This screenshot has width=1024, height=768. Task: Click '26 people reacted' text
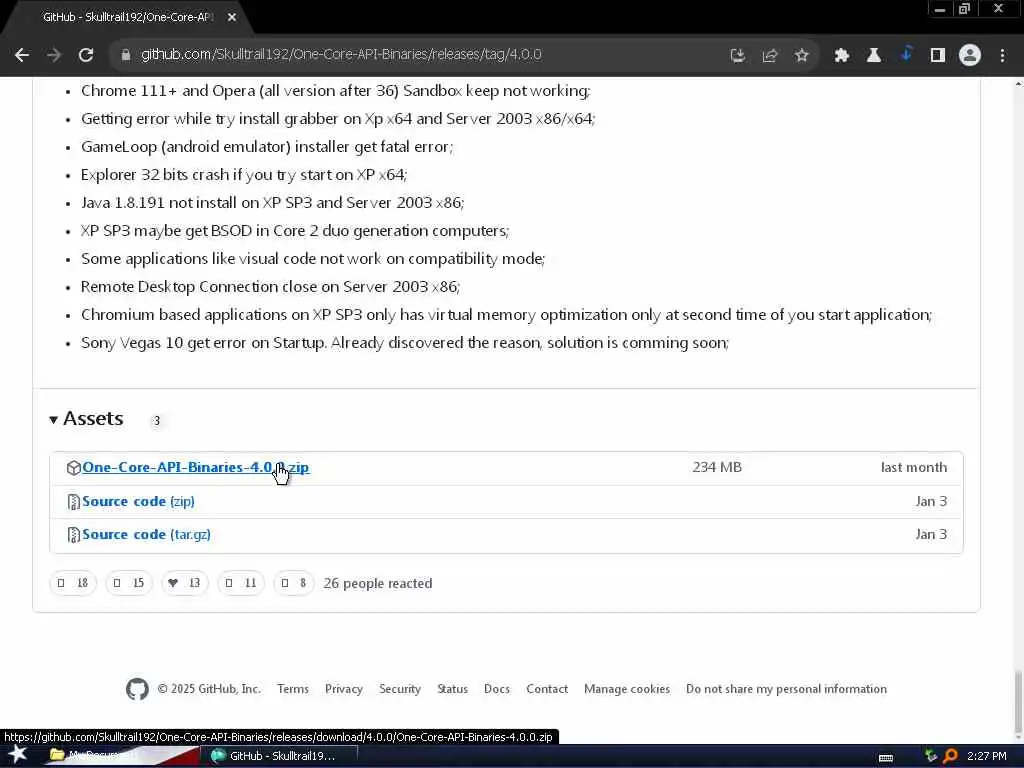tap(377, 583)
